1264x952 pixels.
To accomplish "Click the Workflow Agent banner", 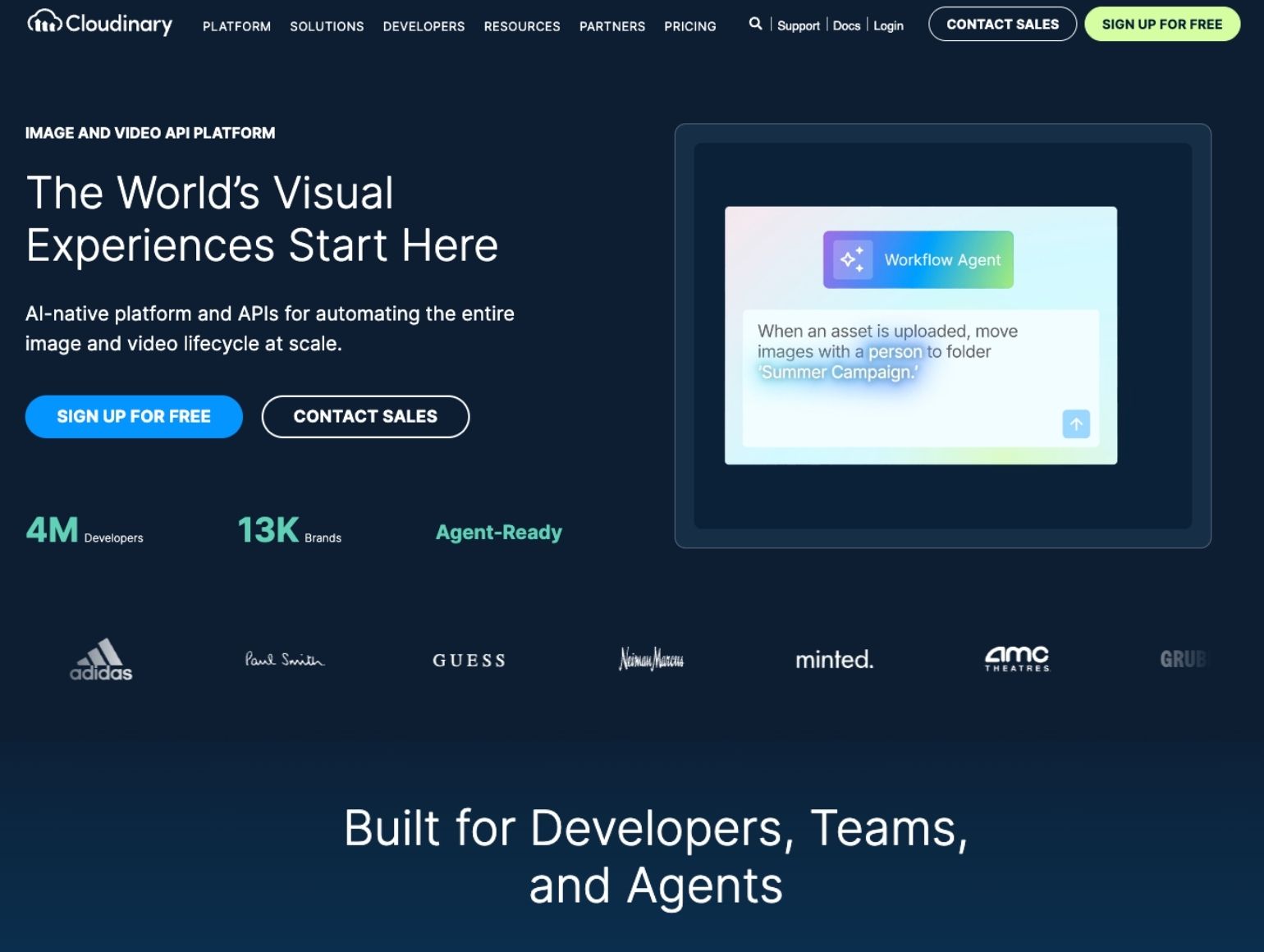I will [918, 259].
